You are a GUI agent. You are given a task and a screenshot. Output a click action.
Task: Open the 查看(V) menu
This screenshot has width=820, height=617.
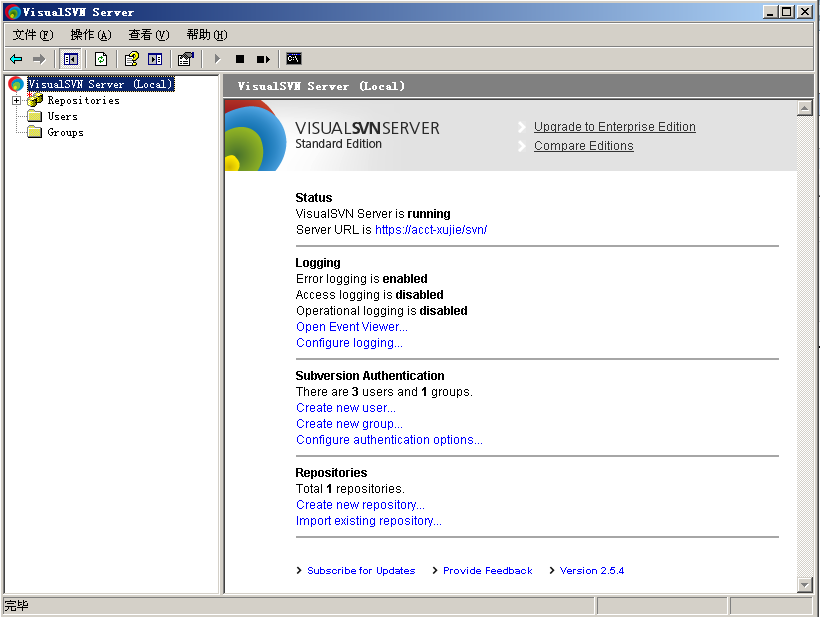pos(149,35)
